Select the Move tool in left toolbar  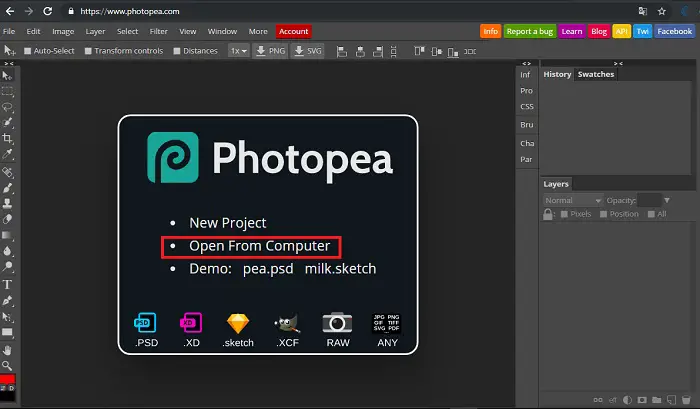pyautogui.click(x=8, y=75)
